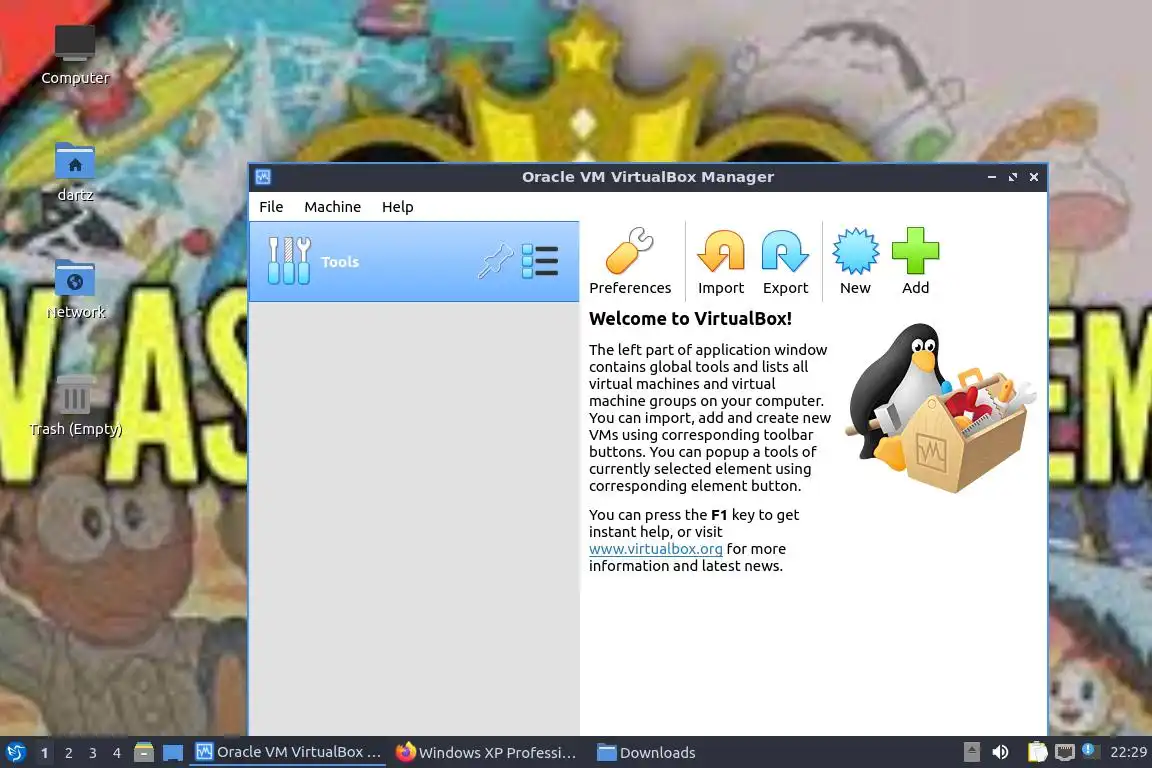Minimize the VirtualBox Manager window
Screen dimensions: 1152x768
click(992, 177)
